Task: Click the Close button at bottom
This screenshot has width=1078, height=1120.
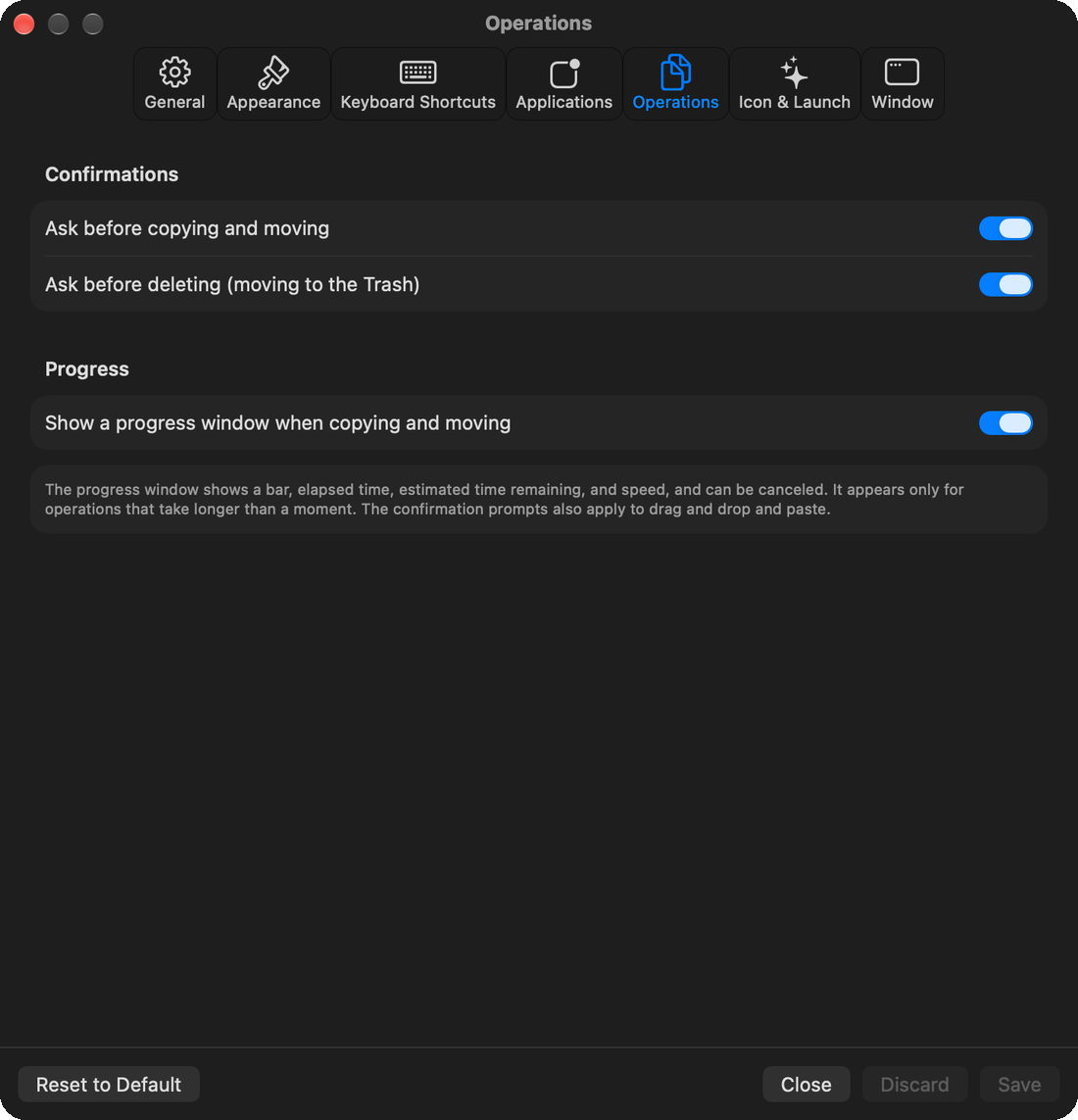Action: (806, 1085)
